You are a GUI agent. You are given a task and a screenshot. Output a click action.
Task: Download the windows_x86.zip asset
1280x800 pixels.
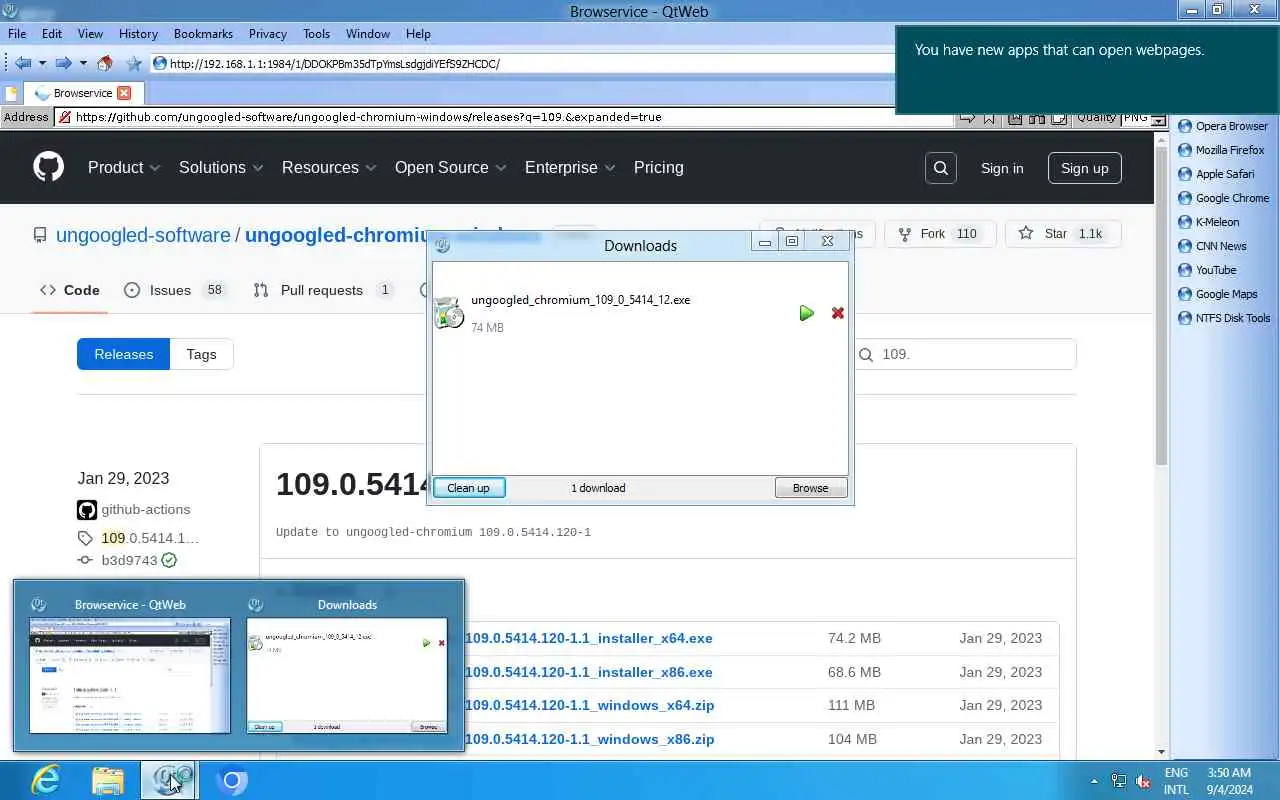point(589,739)
